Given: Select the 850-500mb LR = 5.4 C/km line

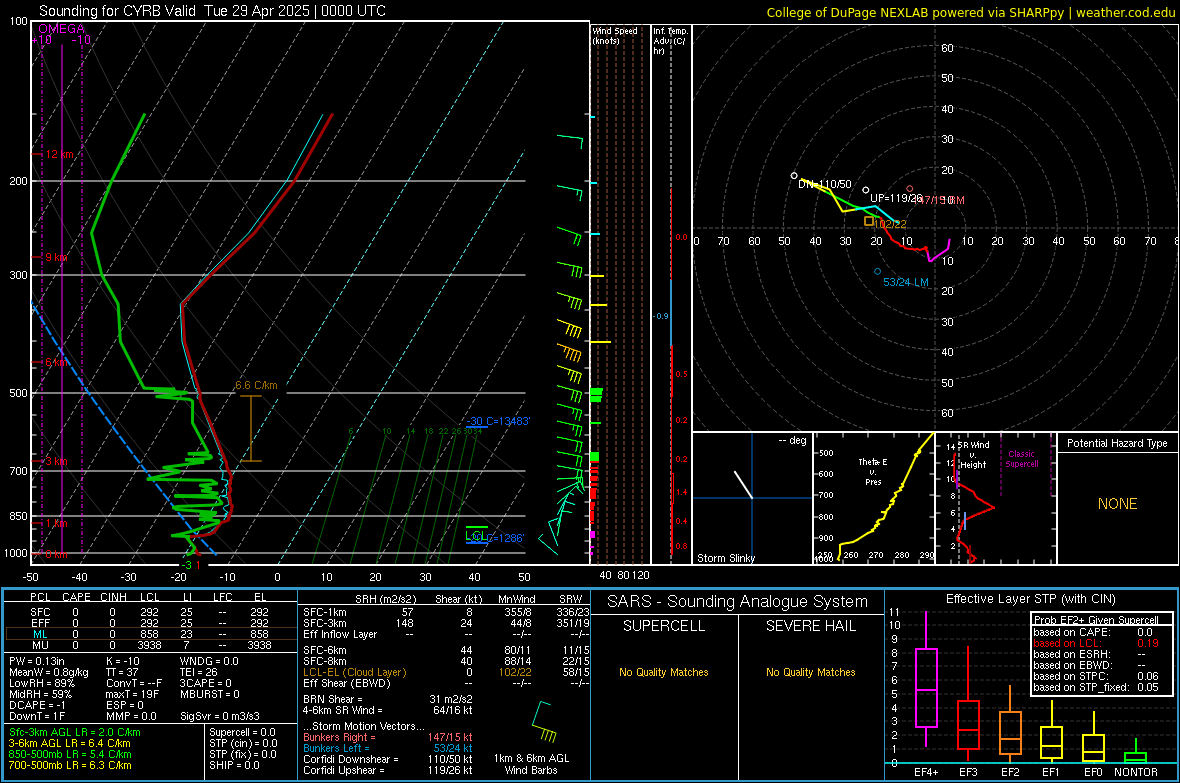Looking at the screenshot, I should tap(70, 754).
